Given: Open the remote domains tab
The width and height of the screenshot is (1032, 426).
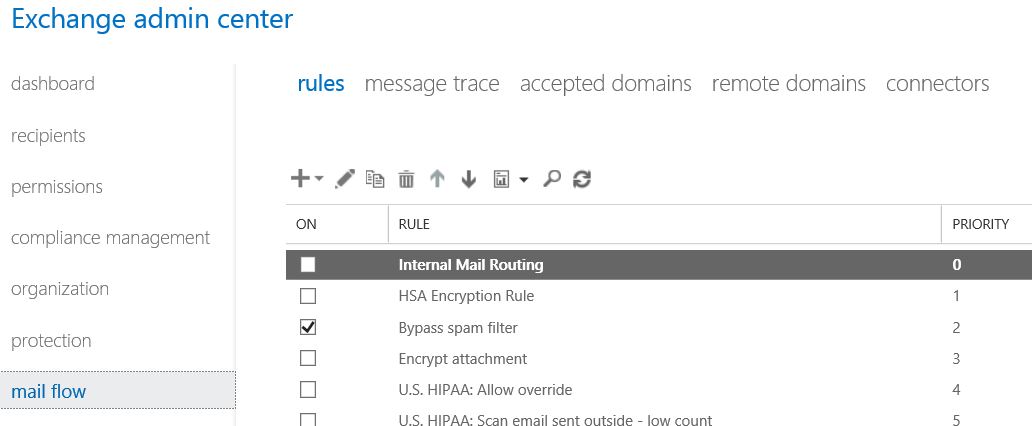Looking at the screenshot, I should (788, 84).
